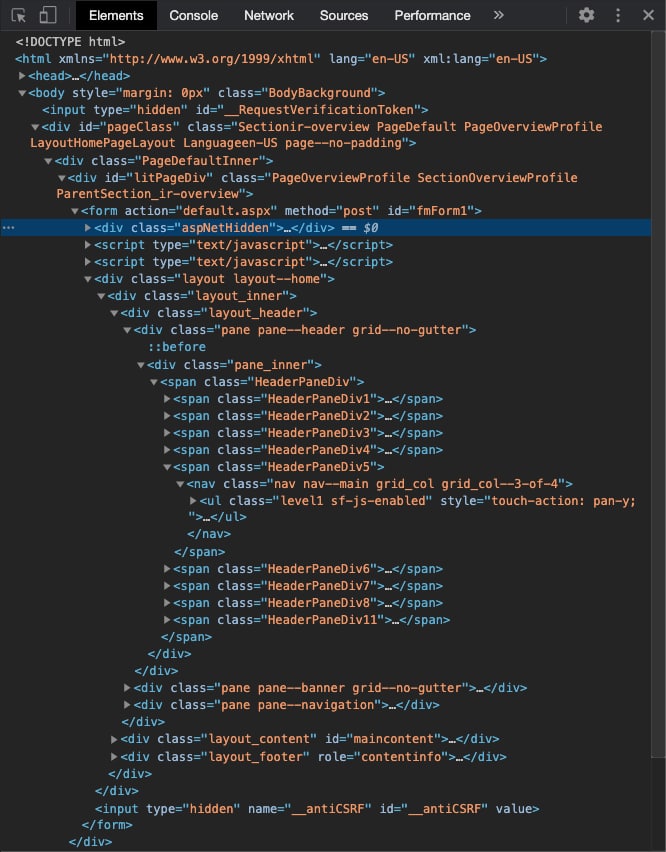The height and width of the screenshot is (852, 666).
Task: Expand the HeaderPaneDiv11 span
Action: point(167,620)
